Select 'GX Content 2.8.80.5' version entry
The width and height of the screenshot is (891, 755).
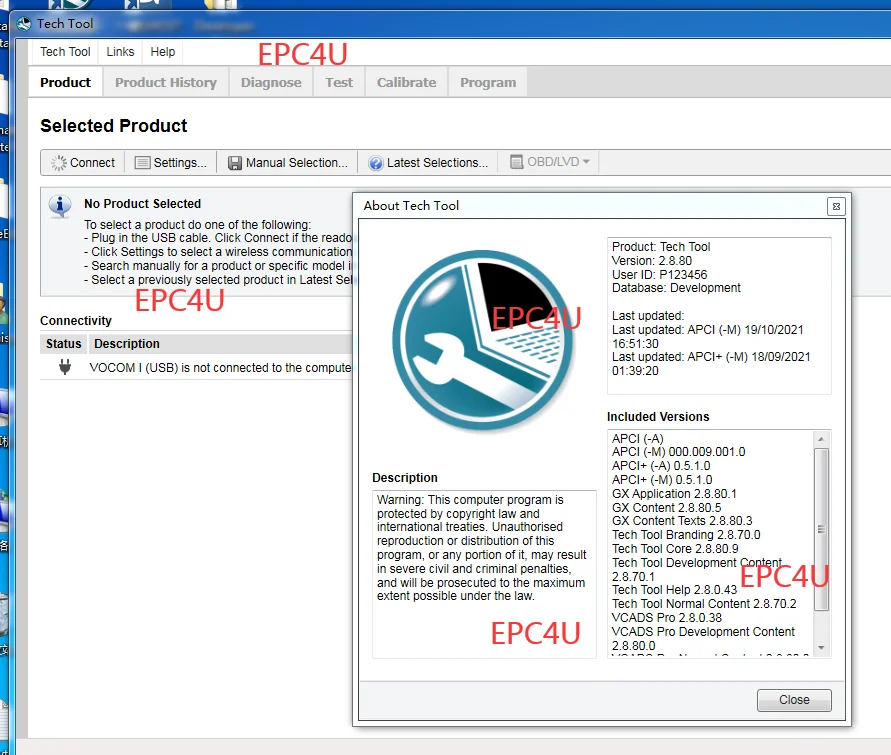tap(667, 508)
